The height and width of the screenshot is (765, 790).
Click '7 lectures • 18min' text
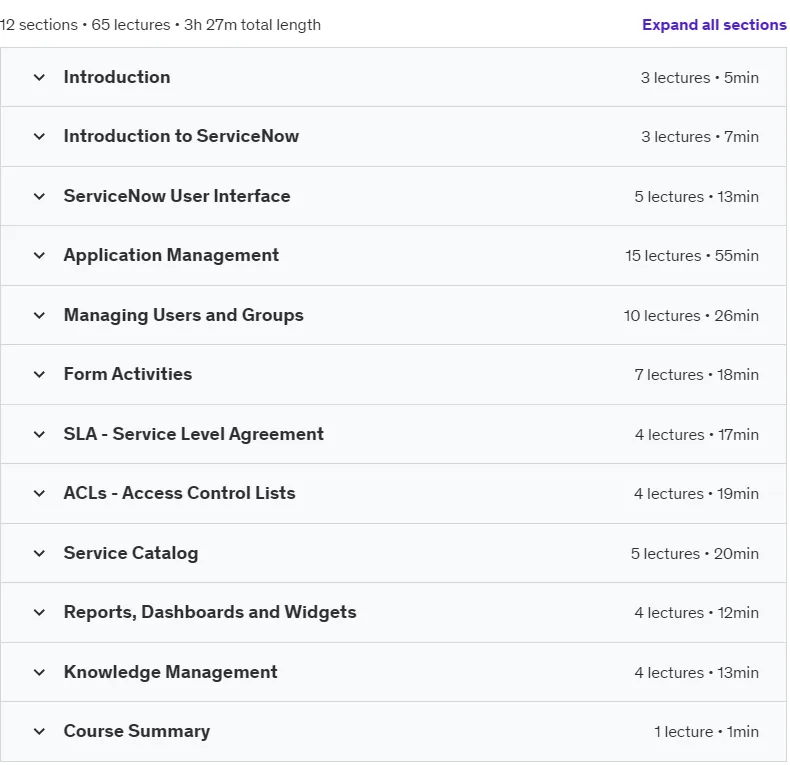coord(696,374)
